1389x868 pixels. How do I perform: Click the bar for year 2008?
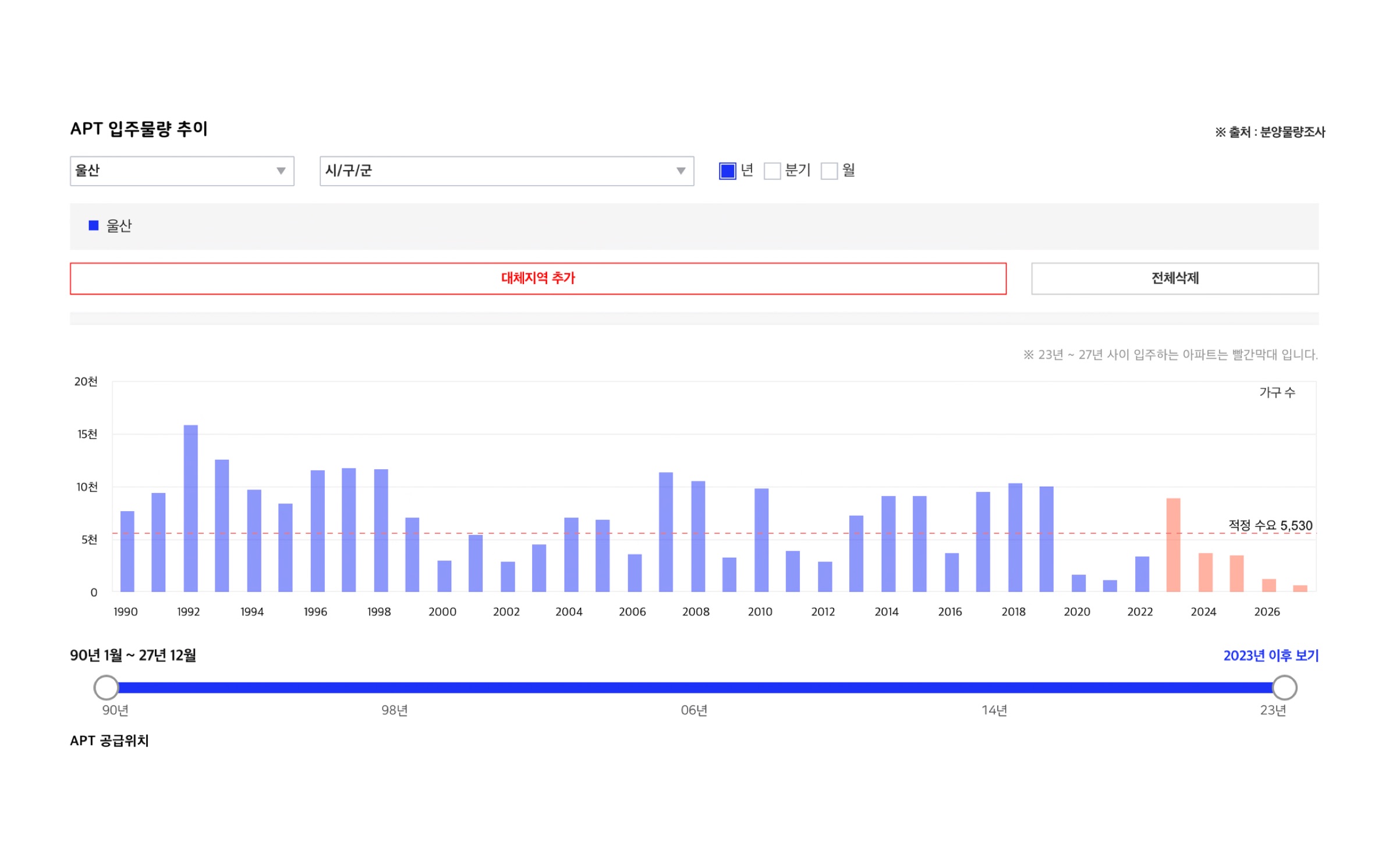pos(697,536)
